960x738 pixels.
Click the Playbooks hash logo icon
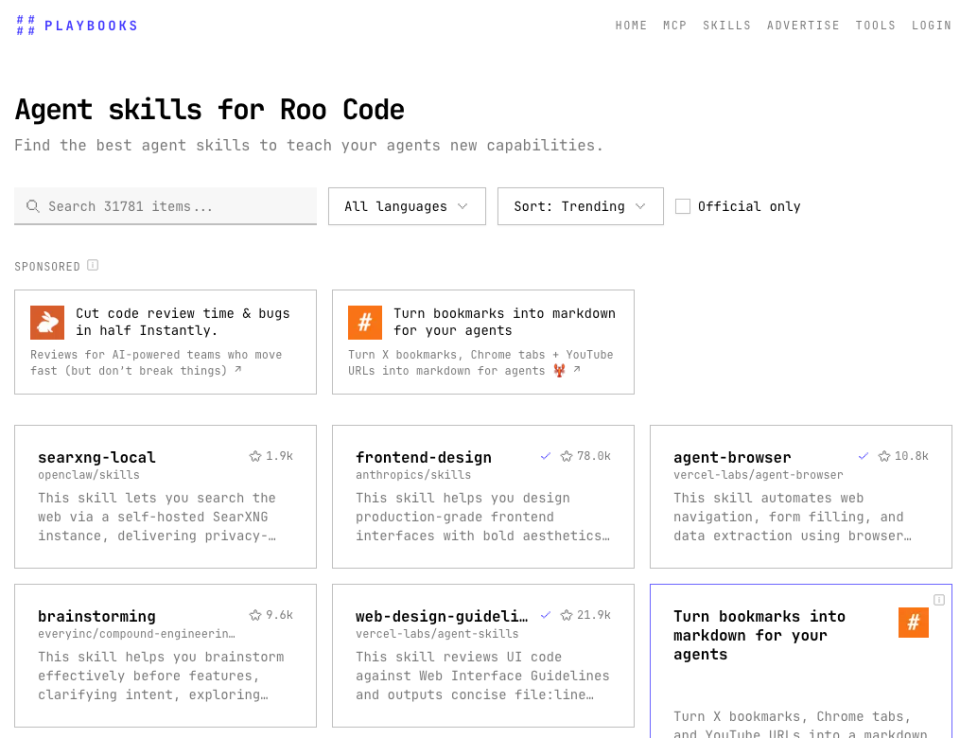[x=25, y=25]
